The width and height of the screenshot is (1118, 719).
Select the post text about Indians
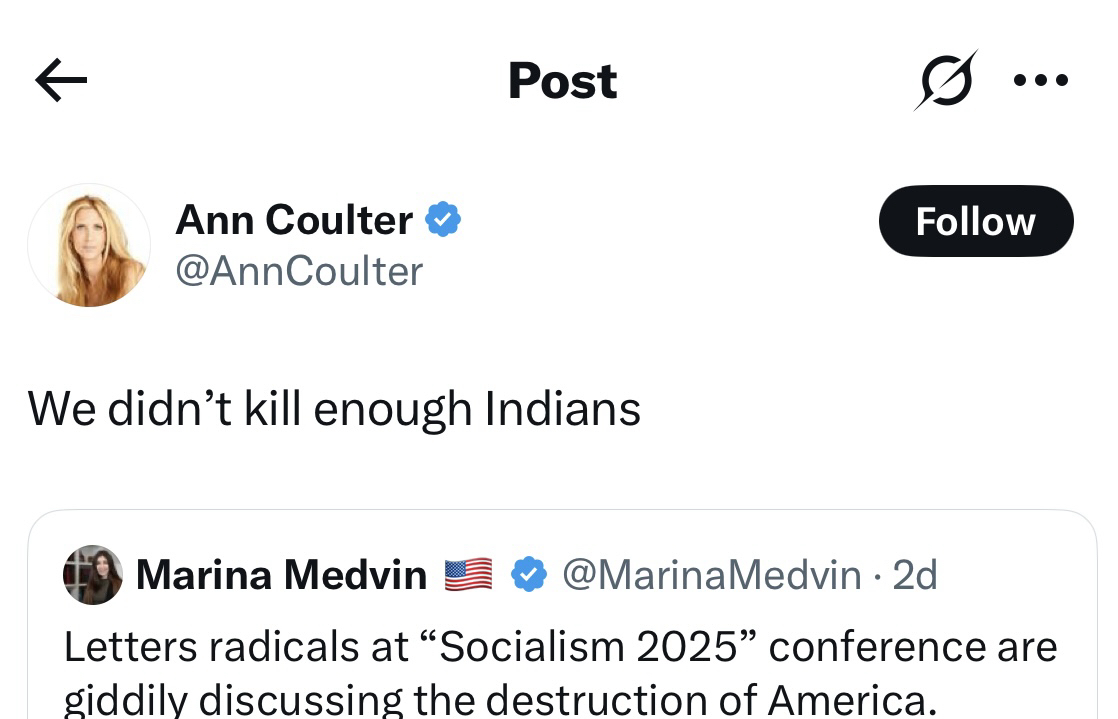coord(334,408)
